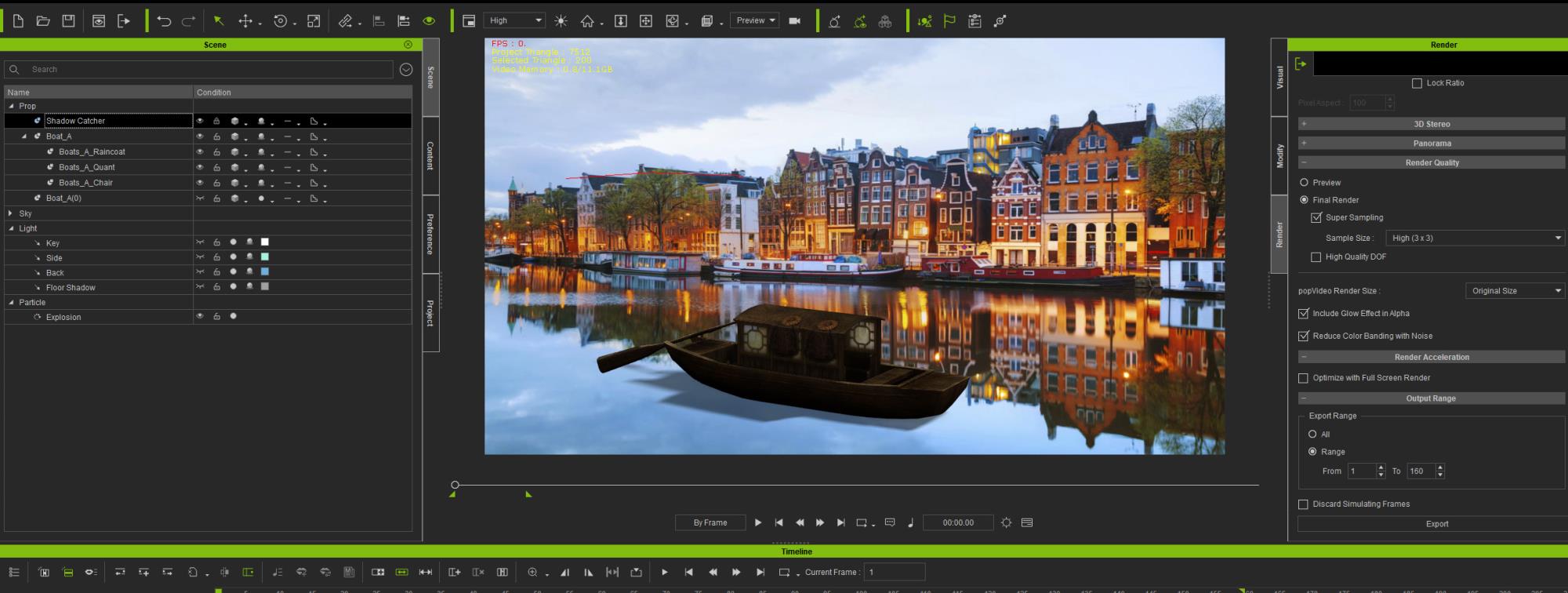Select the Preview render quality radio
The width and height of the screenshot is (1568, 593).
[x=1304, y=182]
